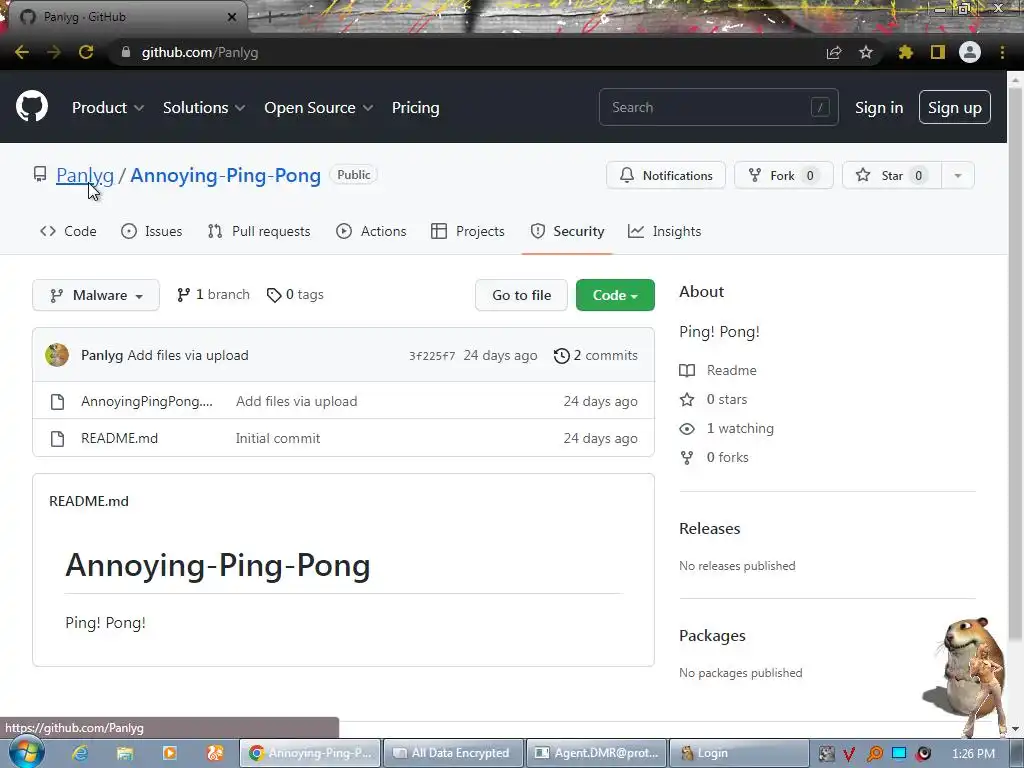Expand the Solutions menu

pos(204,108)
